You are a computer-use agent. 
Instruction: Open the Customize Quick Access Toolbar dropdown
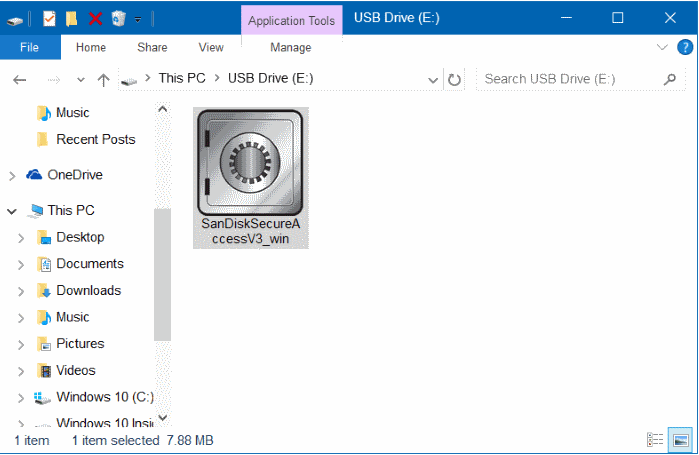(138, 20)
